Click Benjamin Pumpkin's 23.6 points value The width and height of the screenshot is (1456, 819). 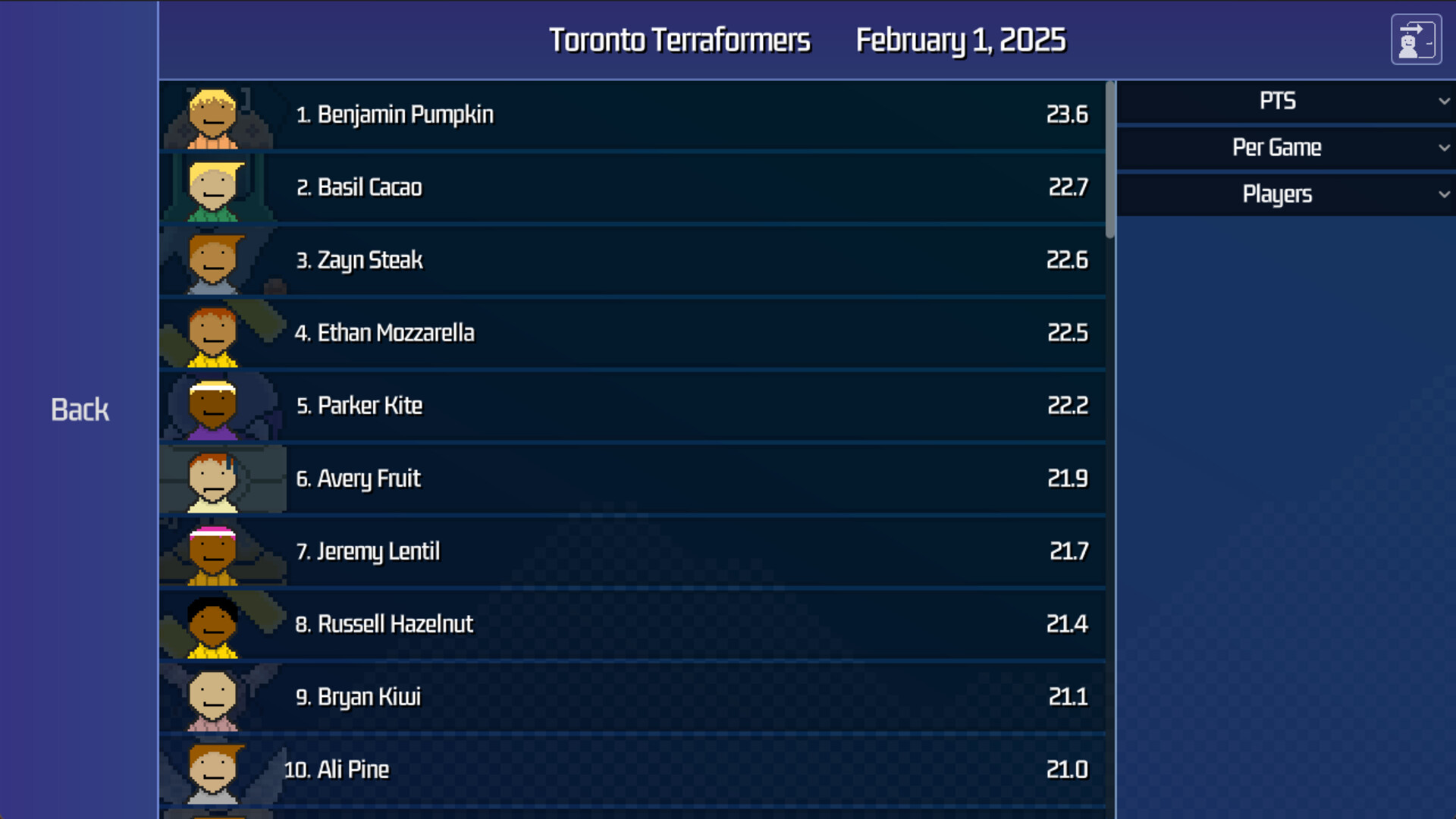tap(1066, 115)
